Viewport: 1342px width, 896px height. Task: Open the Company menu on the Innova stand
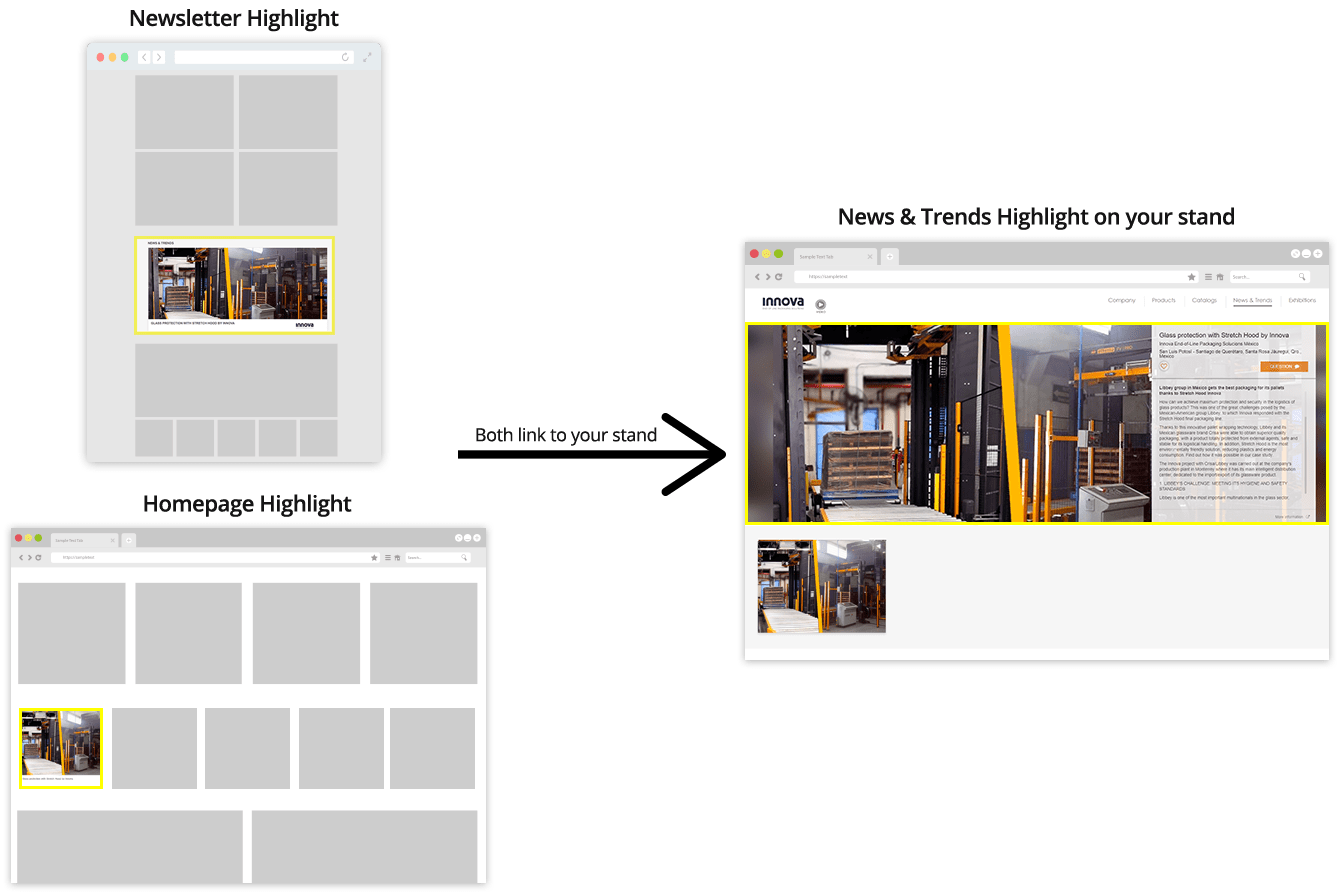(x=1121, y=300)
